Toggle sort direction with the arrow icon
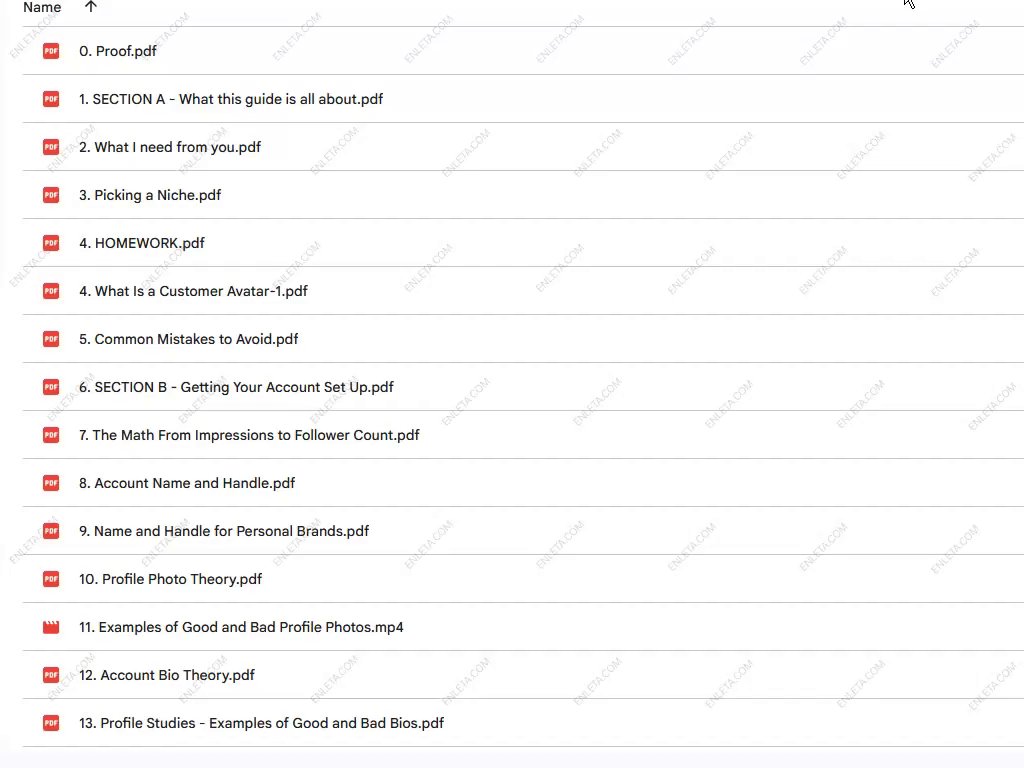 (x=91, y=7)
